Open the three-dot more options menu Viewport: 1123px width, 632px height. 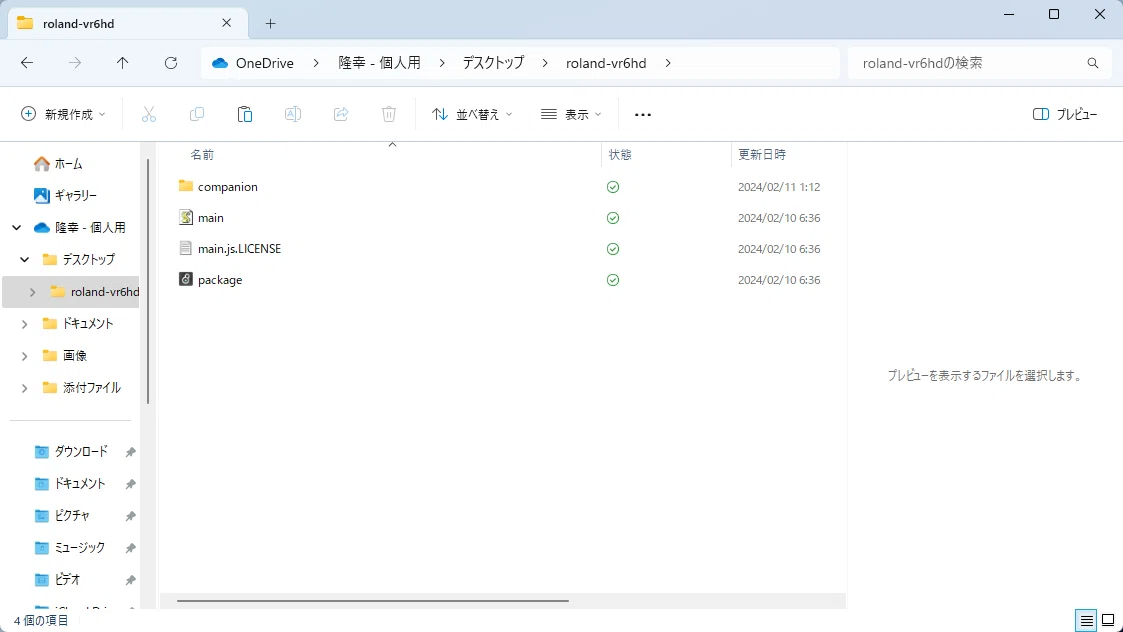[x=643, y=115]
